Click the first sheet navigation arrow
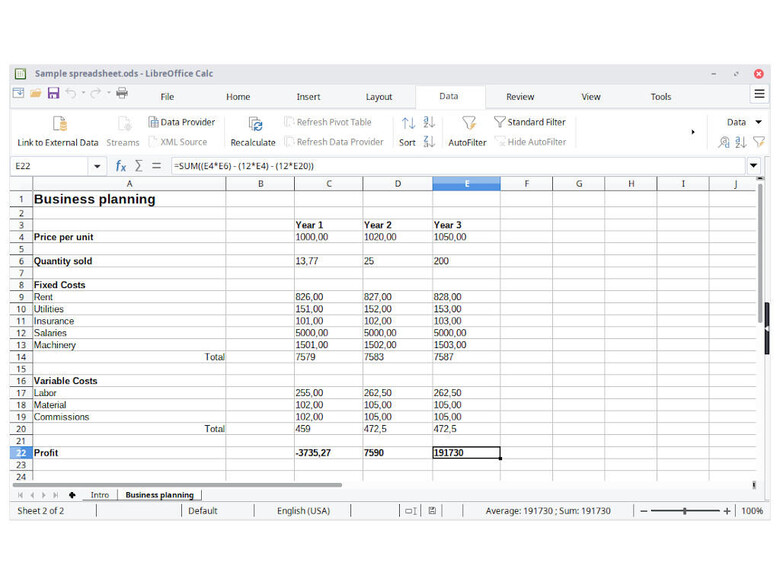Screen dimensions: 780x585 [x=20, y=495]
